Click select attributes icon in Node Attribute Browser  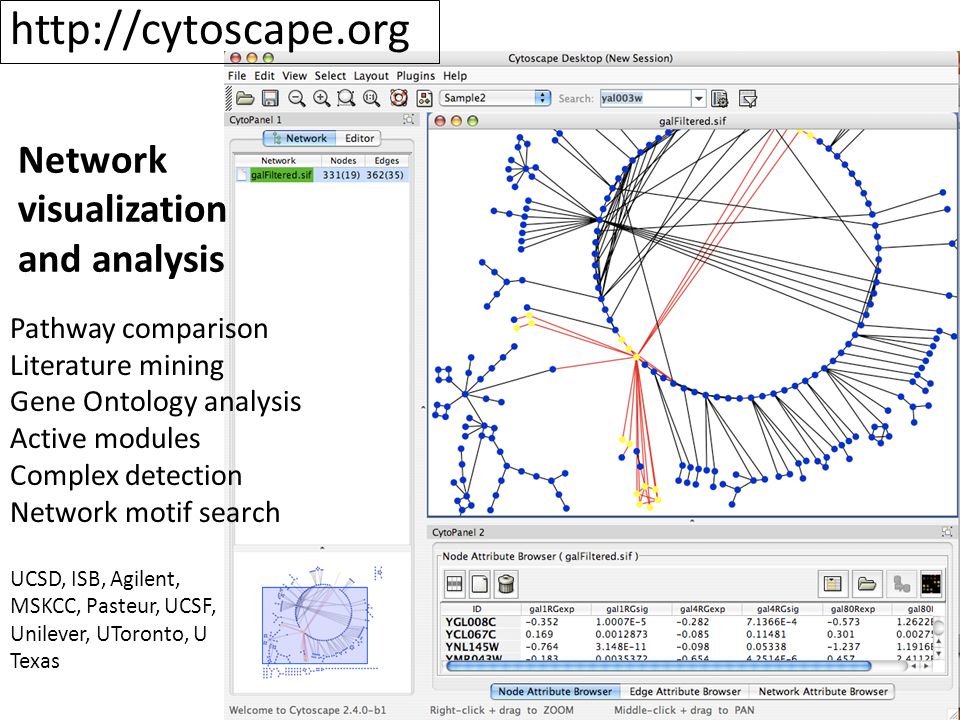tap(454, 583)
